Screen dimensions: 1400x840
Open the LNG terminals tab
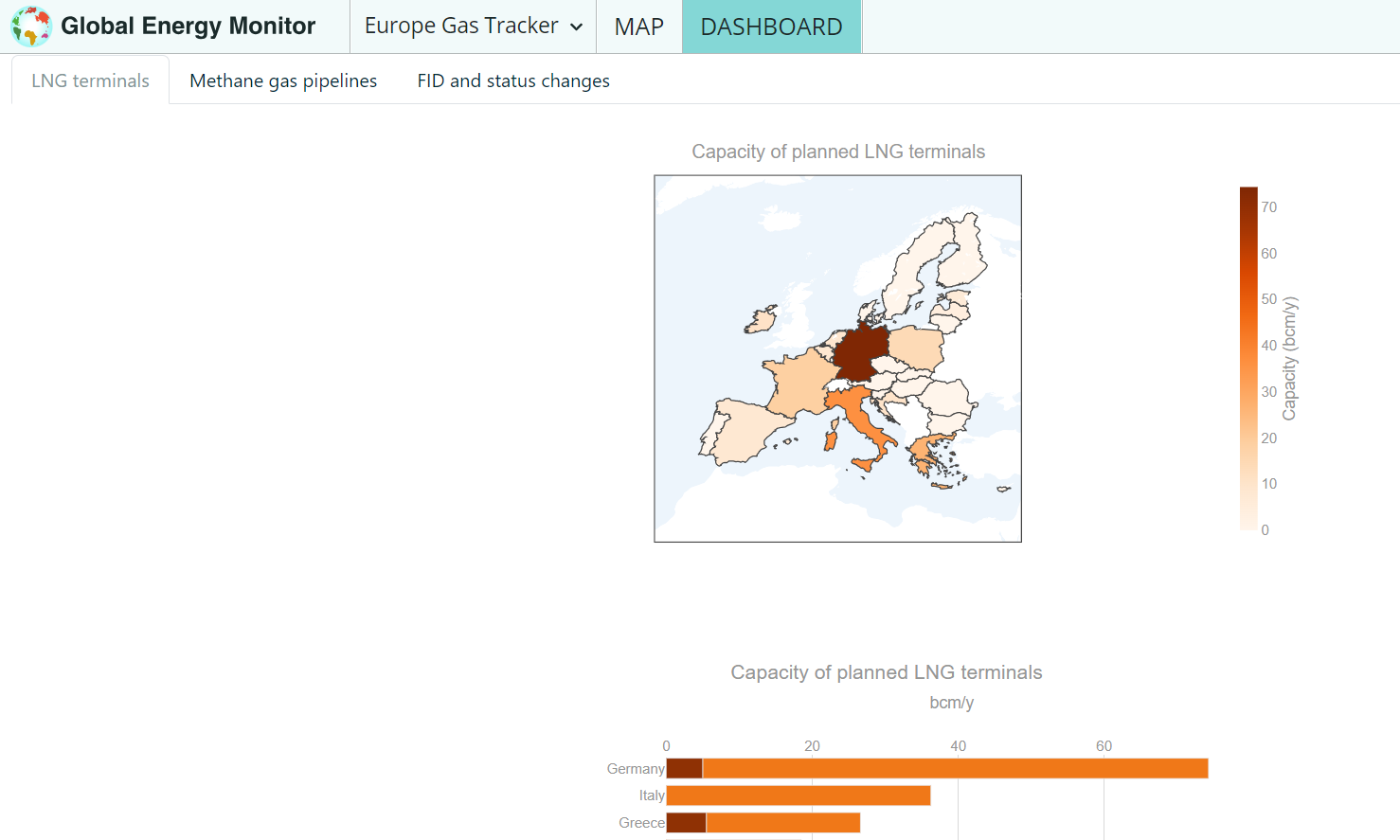(90, 80)
